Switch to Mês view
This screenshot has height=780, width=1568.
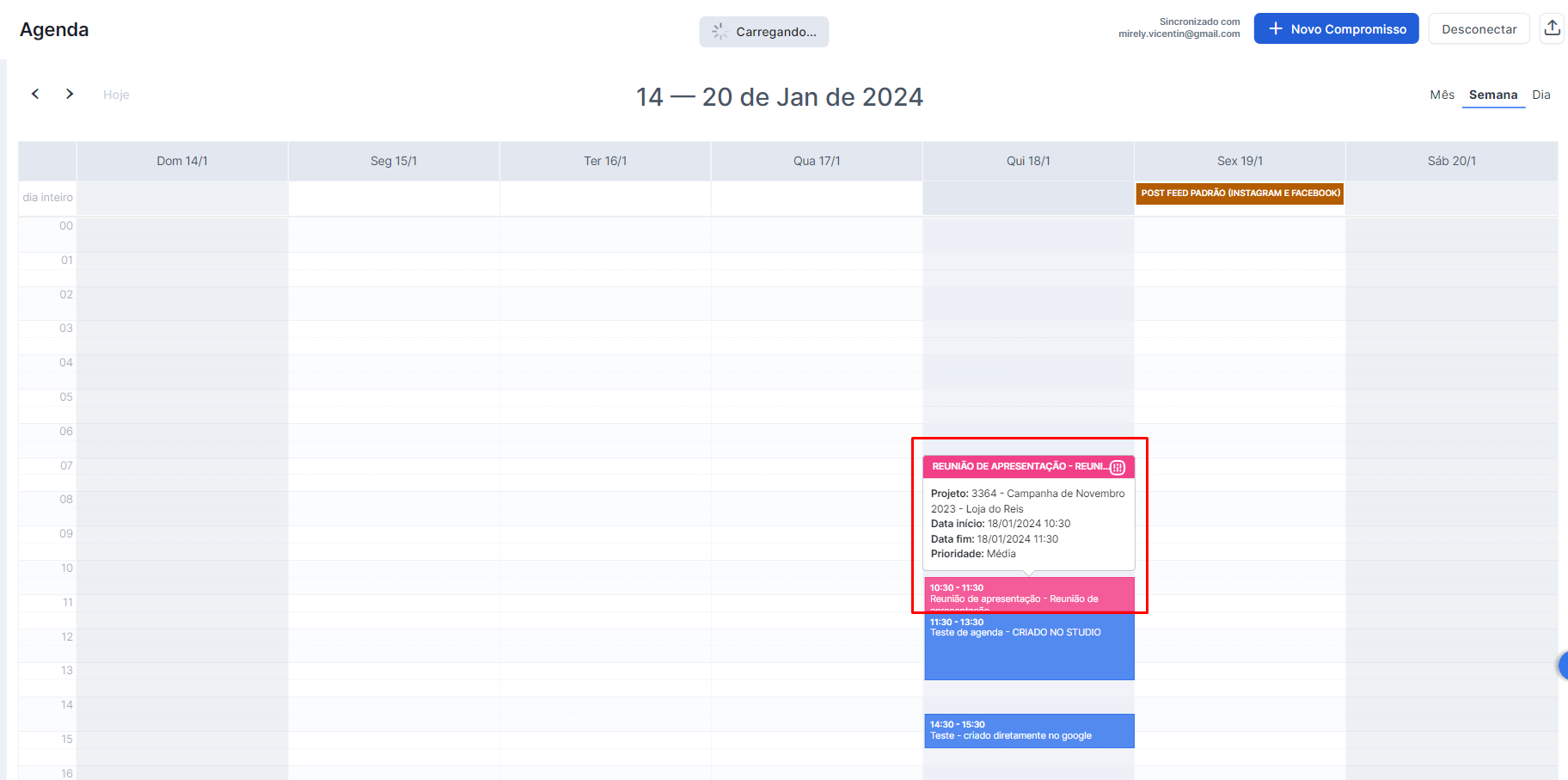click(x=1442, y=95)
